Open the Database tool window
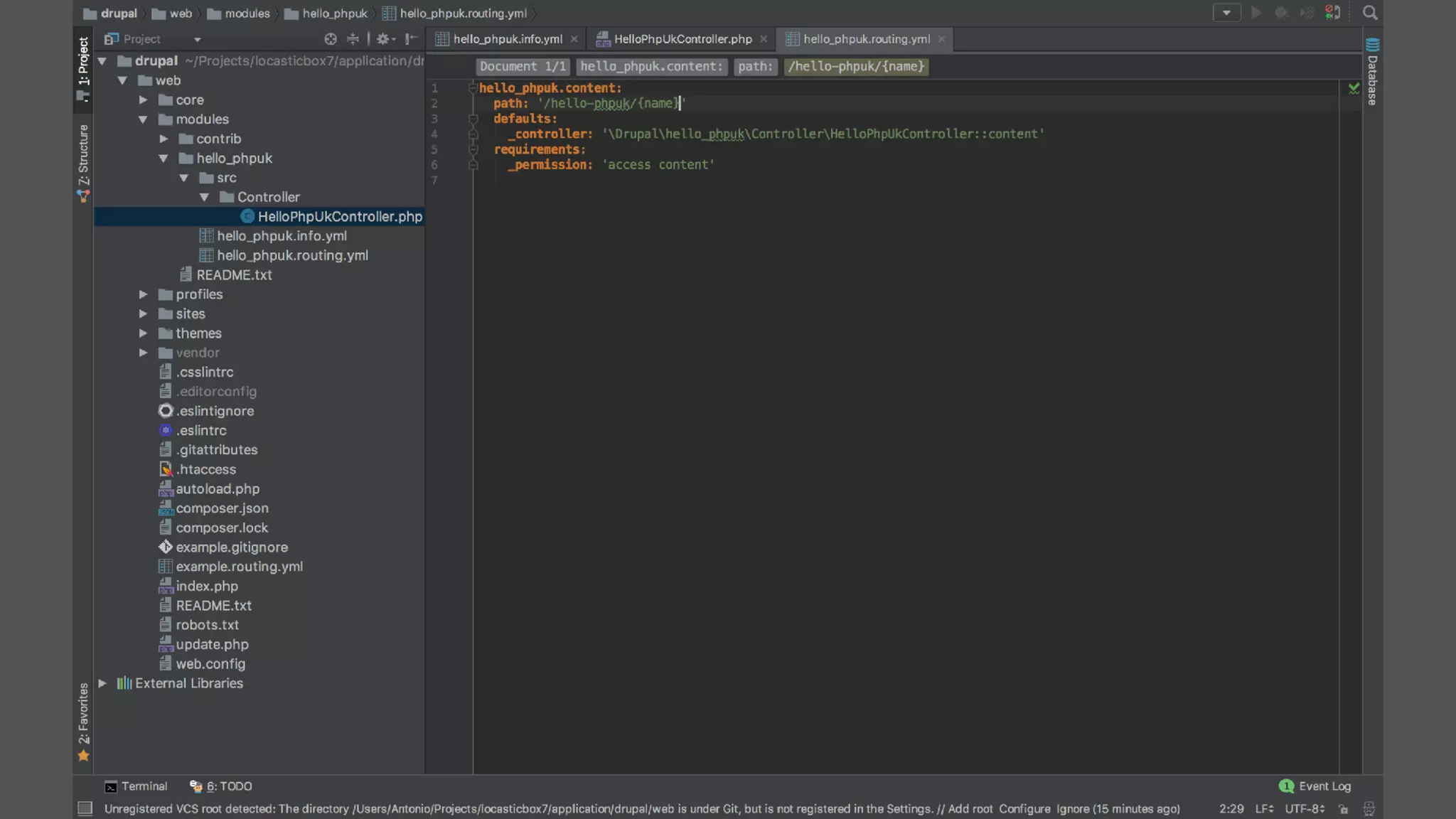The image size is (1456, 819). (x=1372, y=72)
